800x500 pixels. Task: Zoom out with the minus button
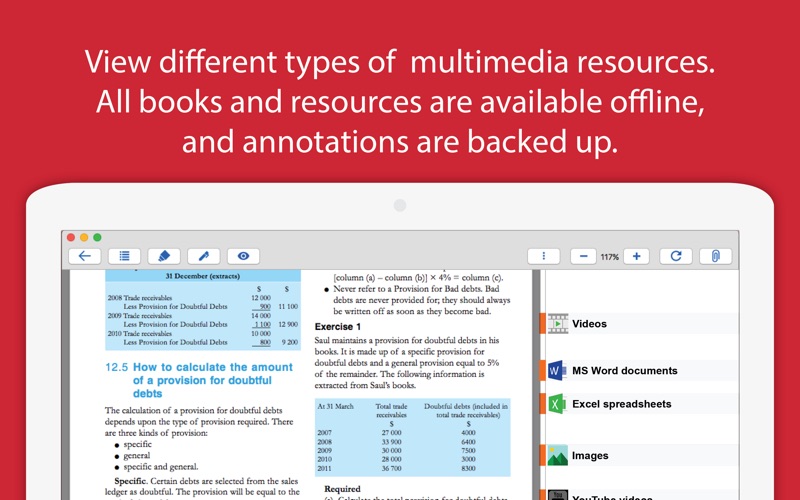[x=583, y=256]
